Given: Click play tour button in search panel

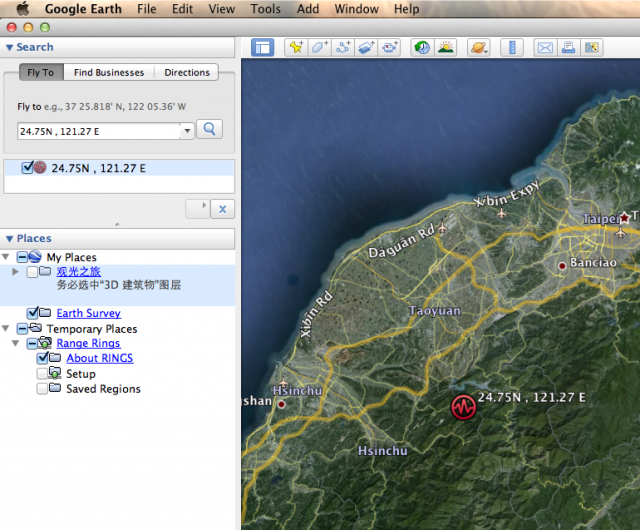Looking at the screenshot, I should coord(198,209).
